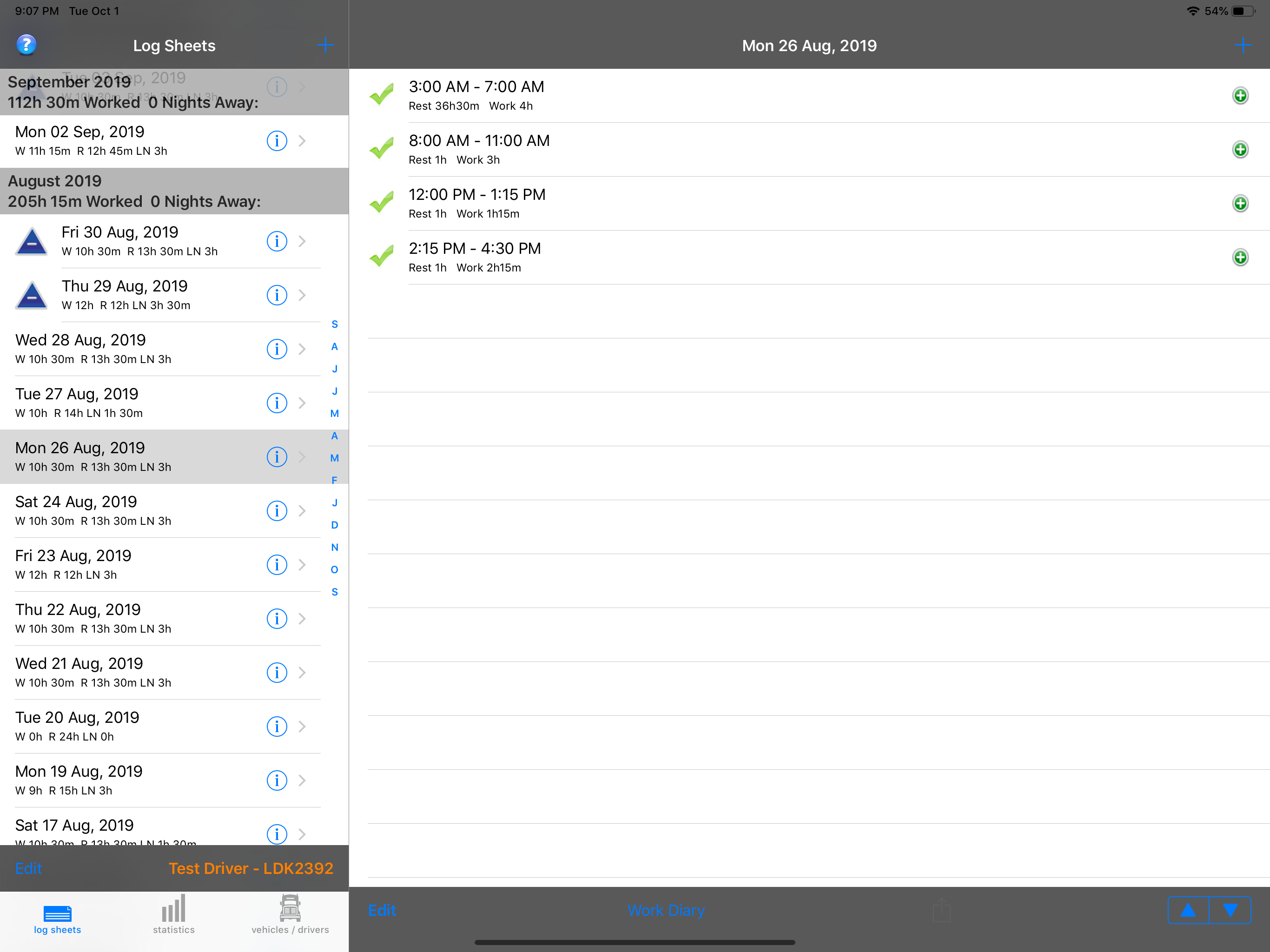
Task: Open the Work Diary link
Action: 666,911
